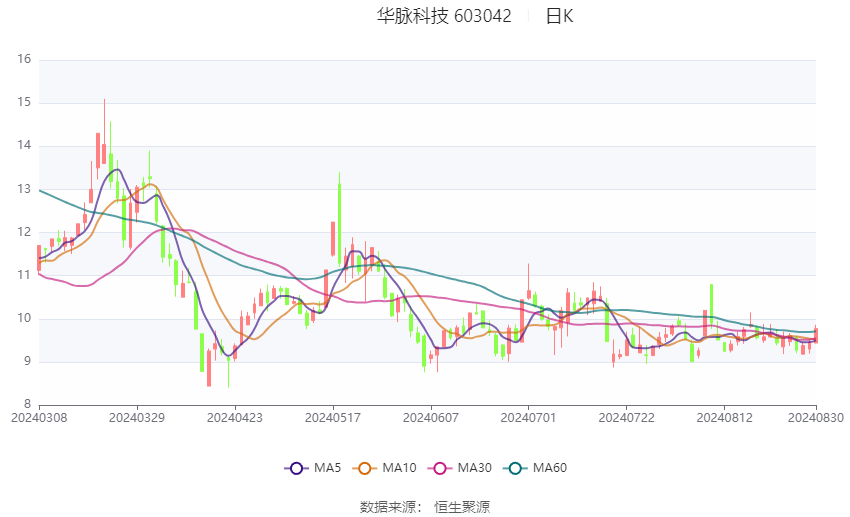Click the x-axis date 20240812
The width and height of the screenshot is (850, 517).
[725, 418]
